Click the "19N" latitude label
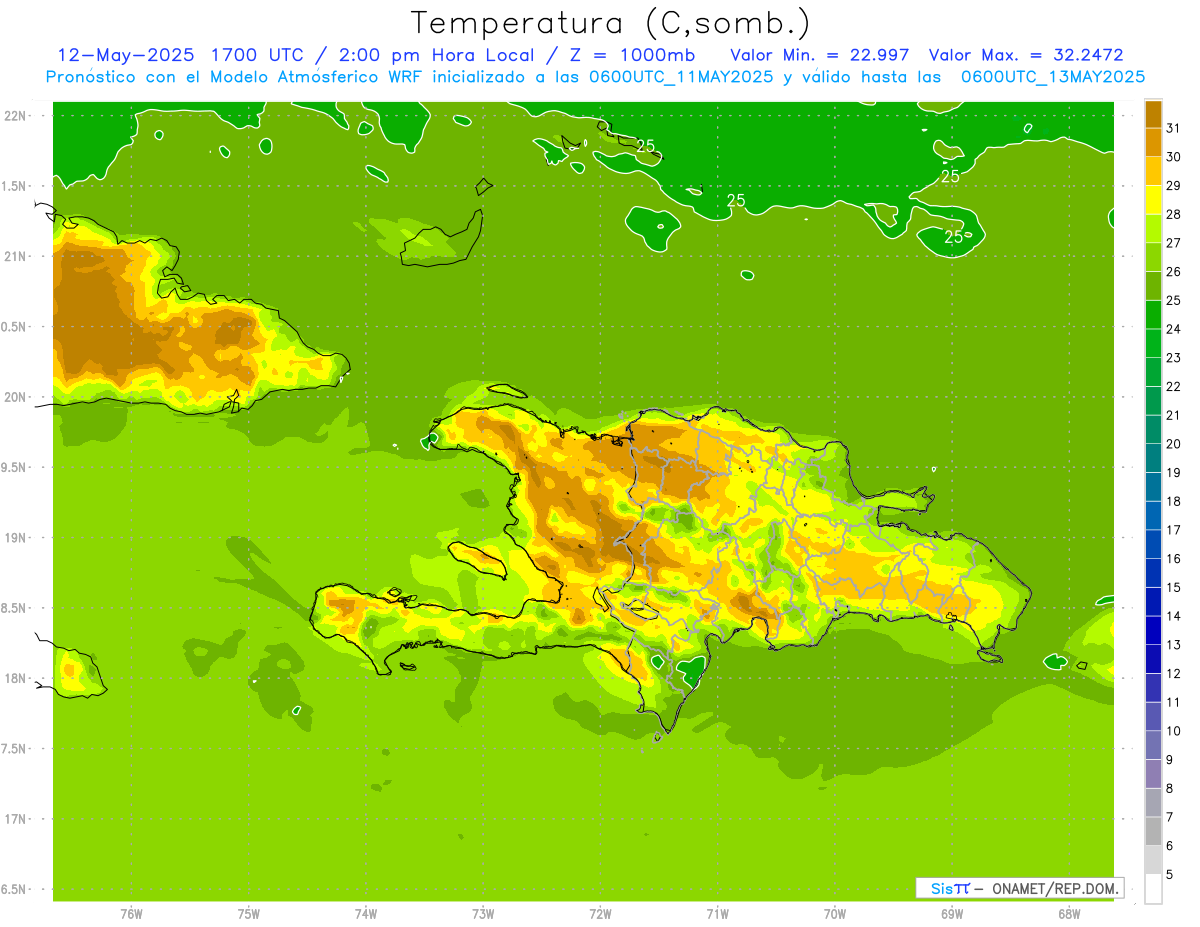The image size is (1200, 927). [x=15, y=537]
